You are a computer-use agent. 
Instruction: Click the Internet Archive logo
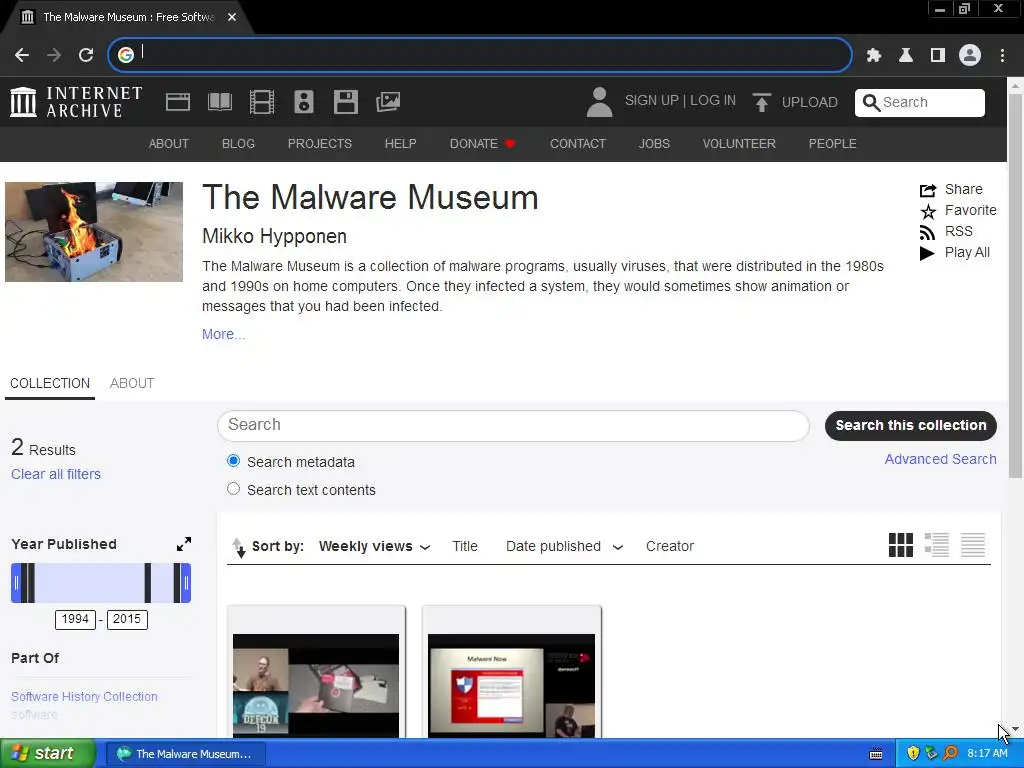[76, 102]
